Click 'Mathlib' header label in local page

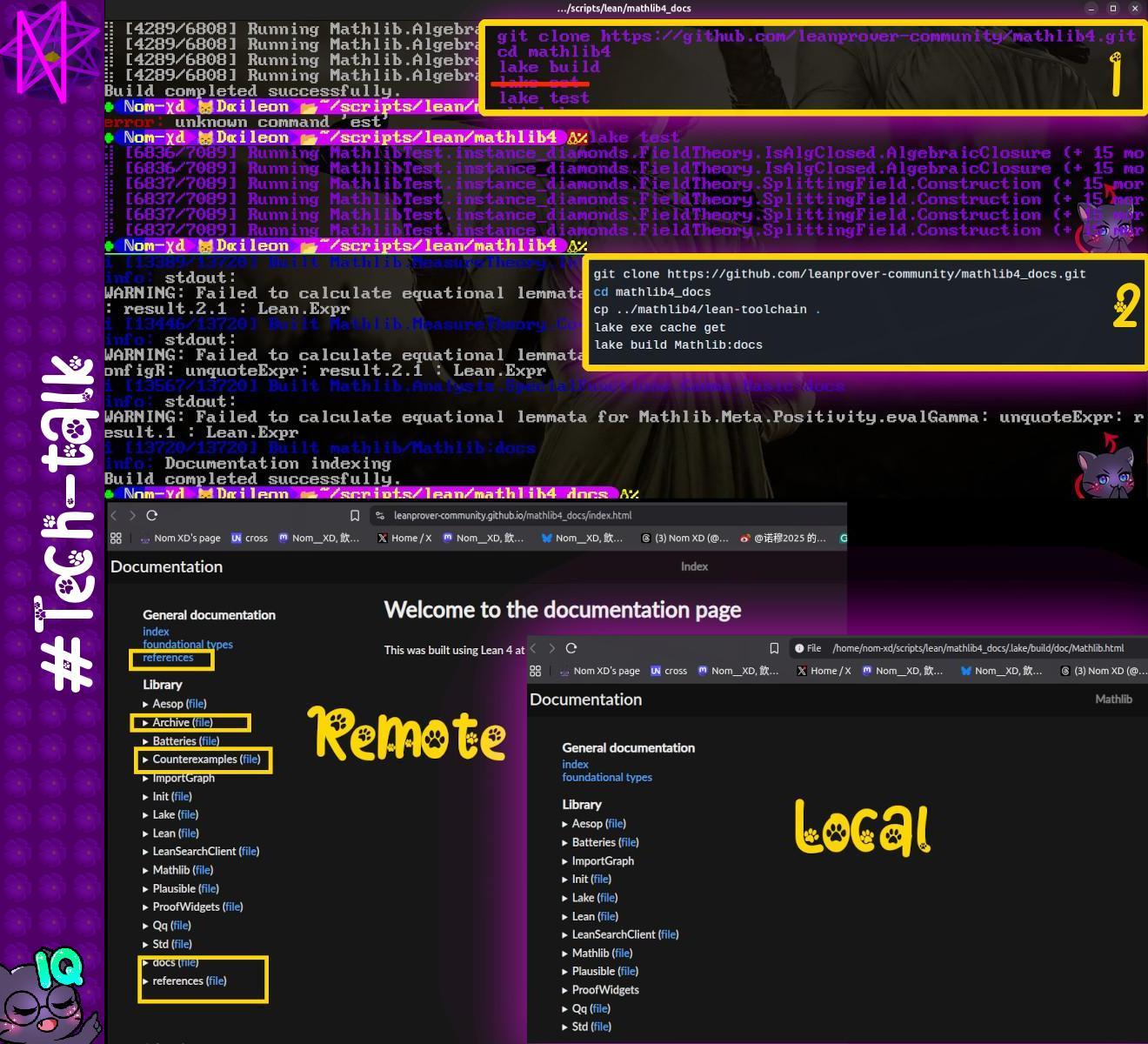[1113, 699]
